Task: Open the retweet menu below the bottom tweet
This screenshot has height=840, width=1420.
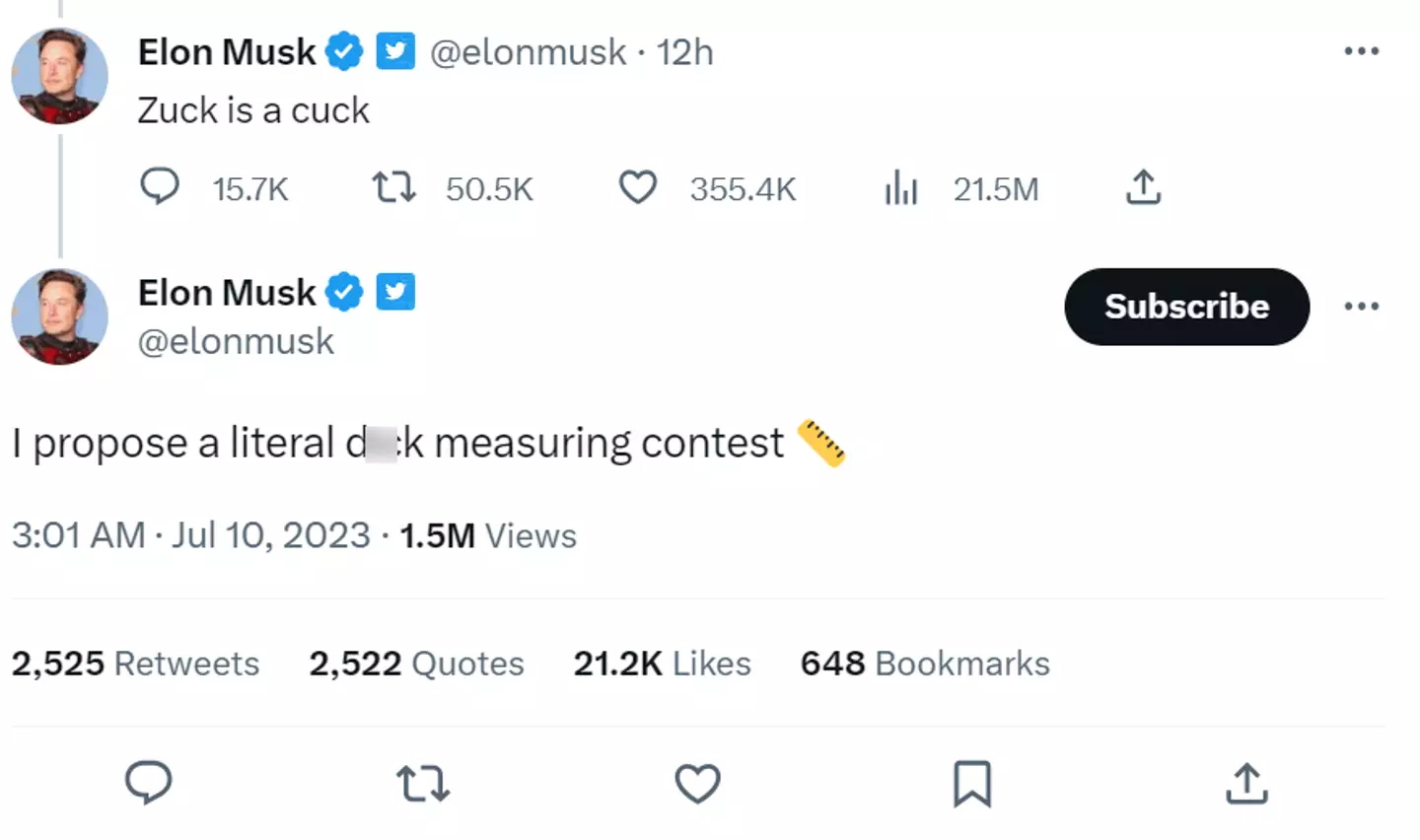Action: pos(422,784)
